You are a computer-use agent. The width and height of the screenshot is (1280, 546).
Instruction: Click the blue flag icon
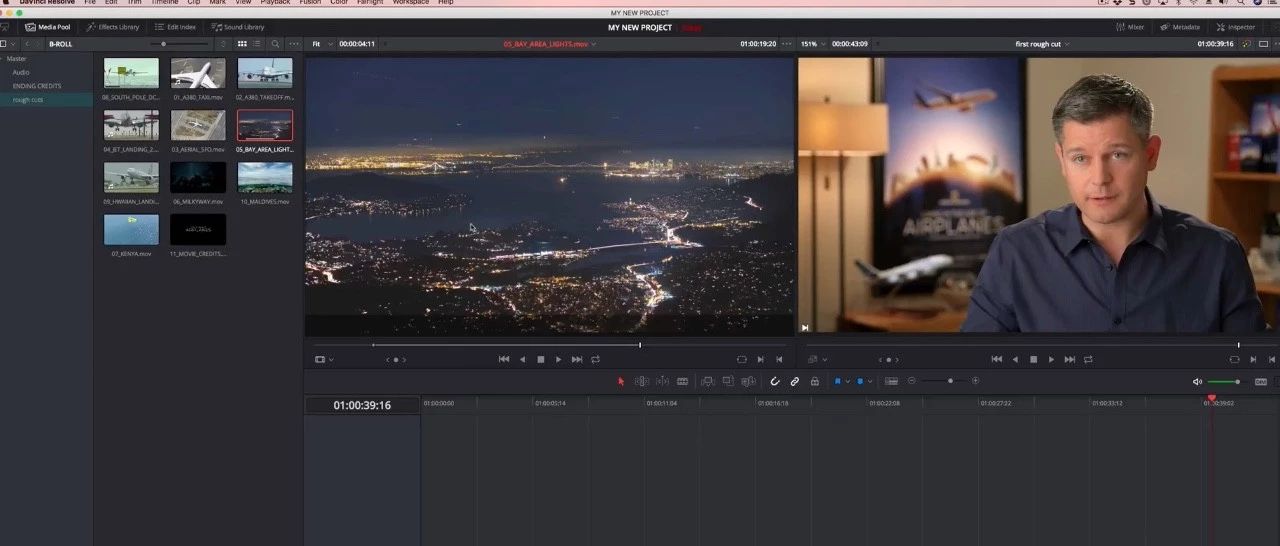[838, 381]
